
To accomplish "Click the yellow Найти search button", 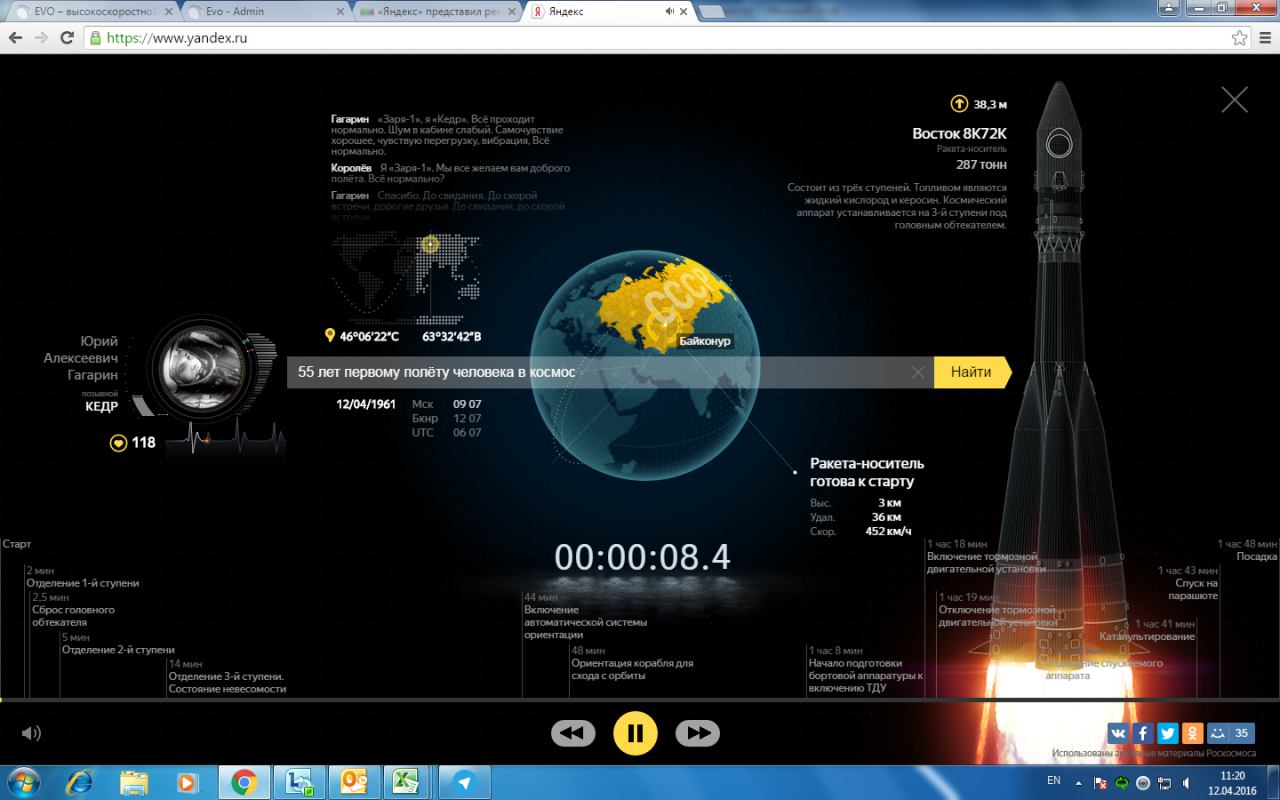I will click(971, 372).
